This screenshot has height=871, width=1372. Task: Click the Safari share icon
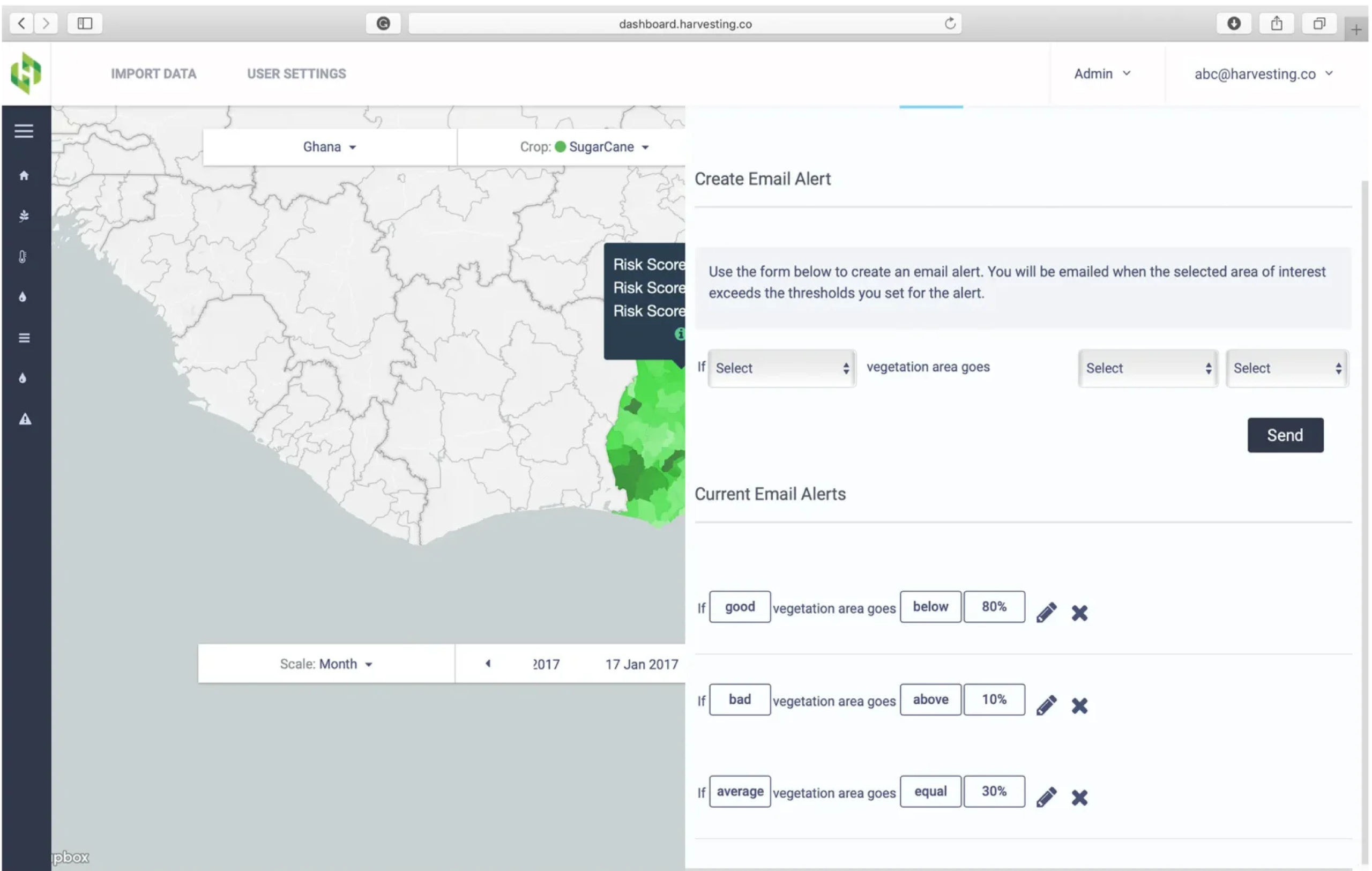[1276, 24]
